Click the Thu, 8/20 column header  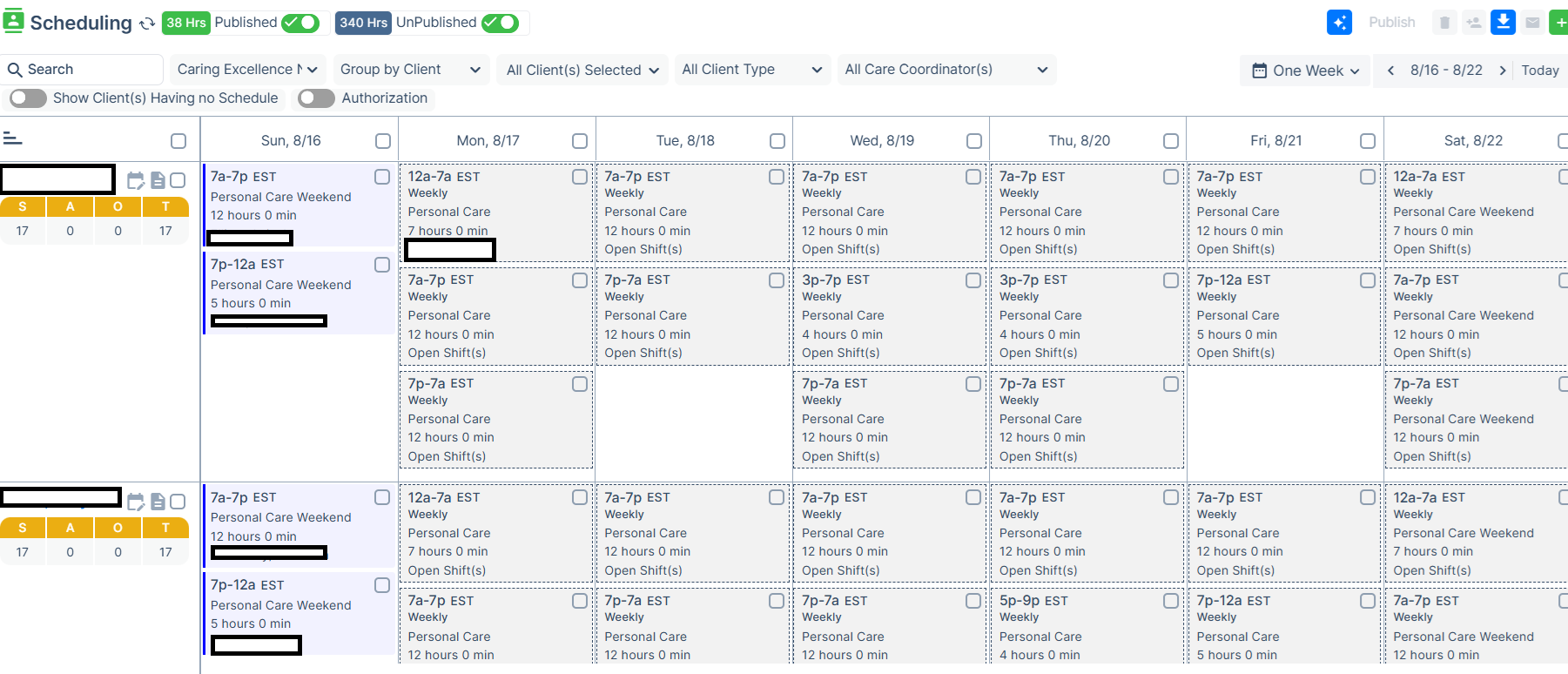1079,141
